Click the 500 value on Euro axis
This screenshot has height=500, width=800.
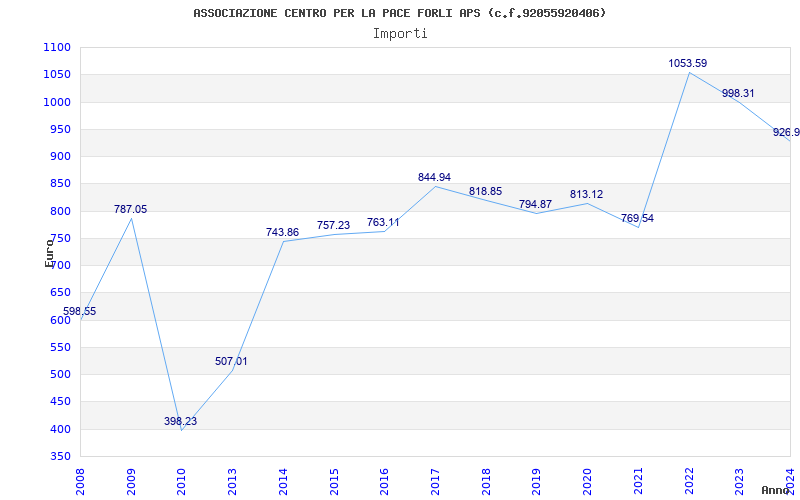pyautogui.click(x=60, y=374)
